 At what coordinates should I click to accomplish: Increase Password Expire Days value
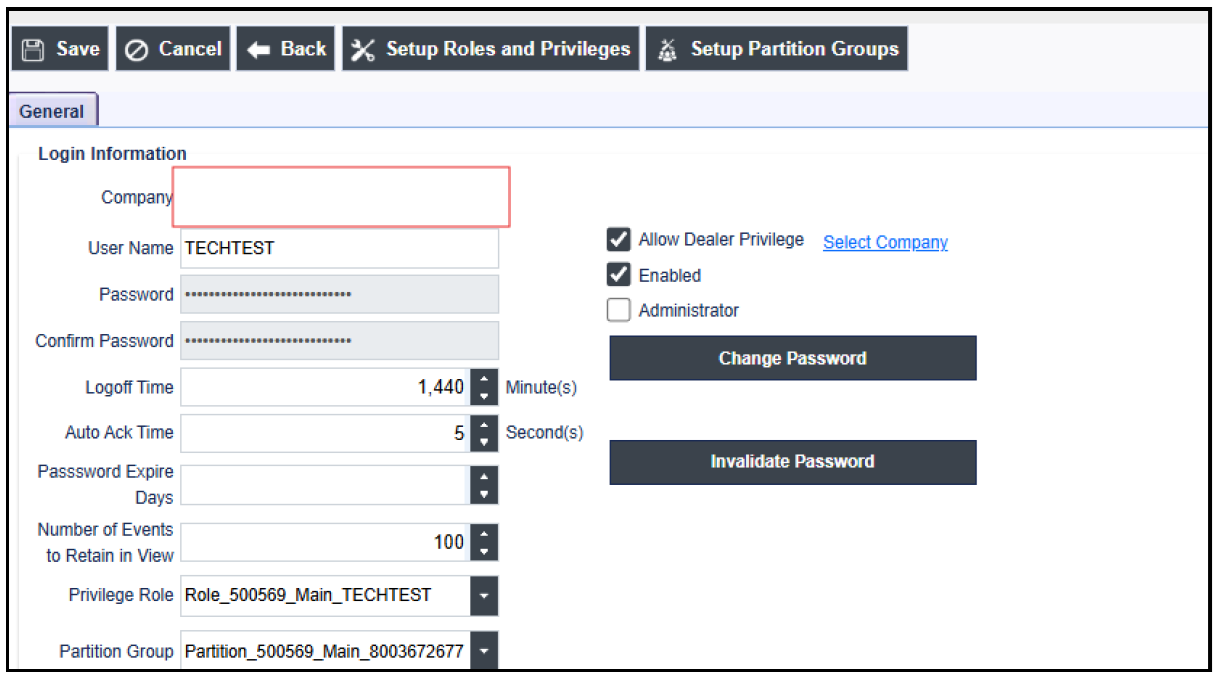pos(484,476)
